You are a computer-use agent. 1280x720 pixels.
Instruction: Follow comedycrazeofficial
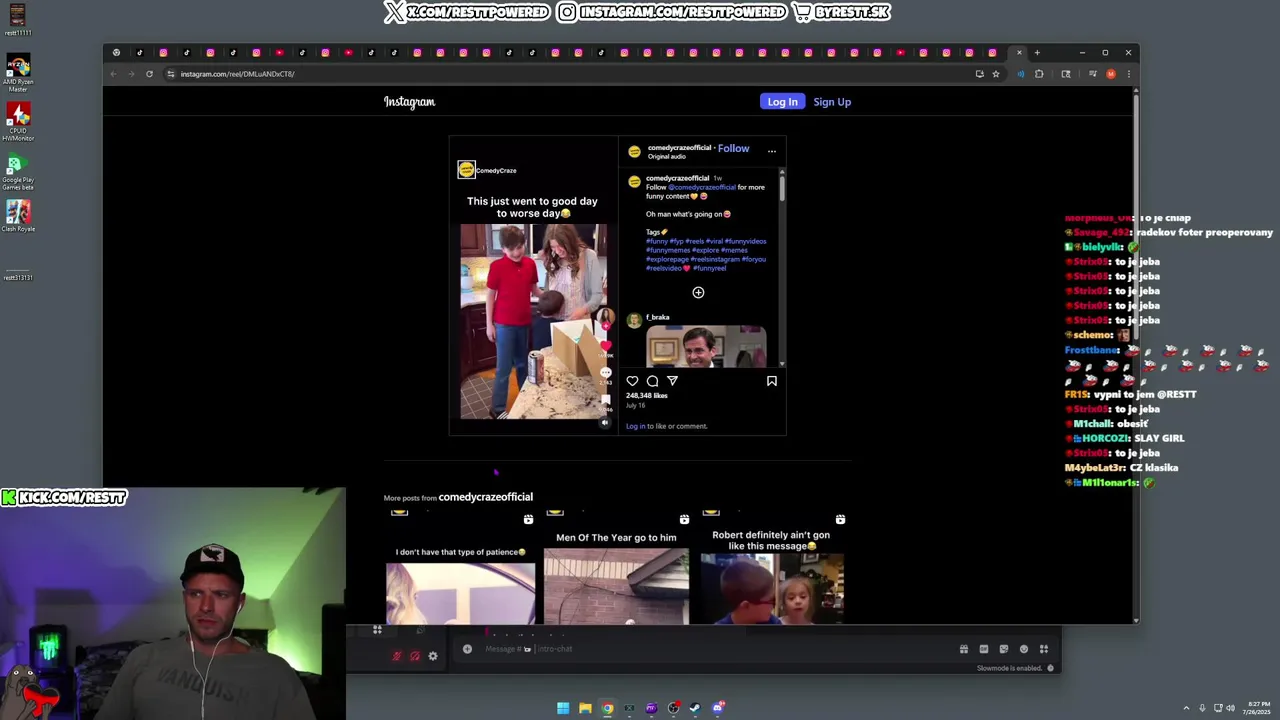[x=733, y=148]
